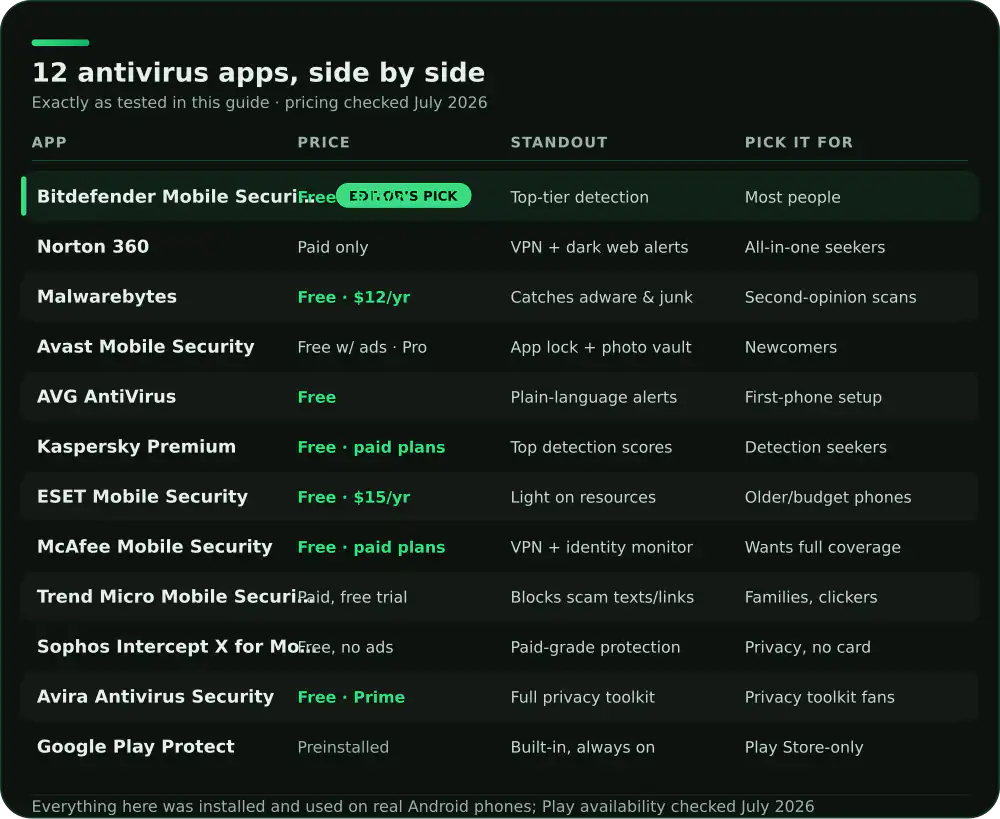The width and height of the screenshot is (1000, 819).
Task: Click Kaspersky's 'Free · paid plans' price
Action: pyautogui.click(x=372, y=447)
